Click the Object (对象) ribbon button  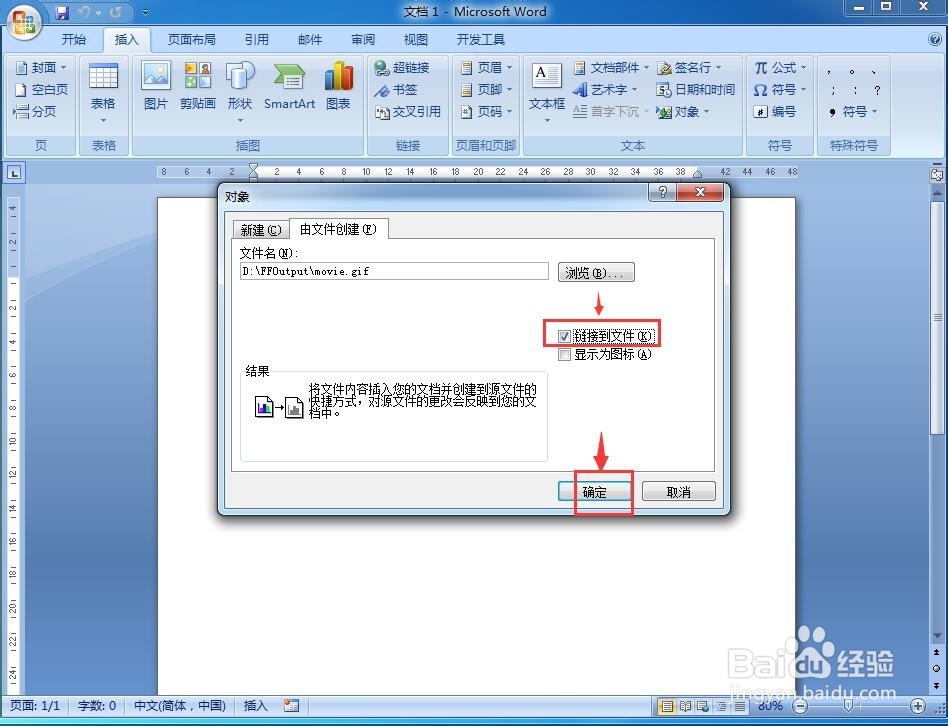[x=683, y=112]
